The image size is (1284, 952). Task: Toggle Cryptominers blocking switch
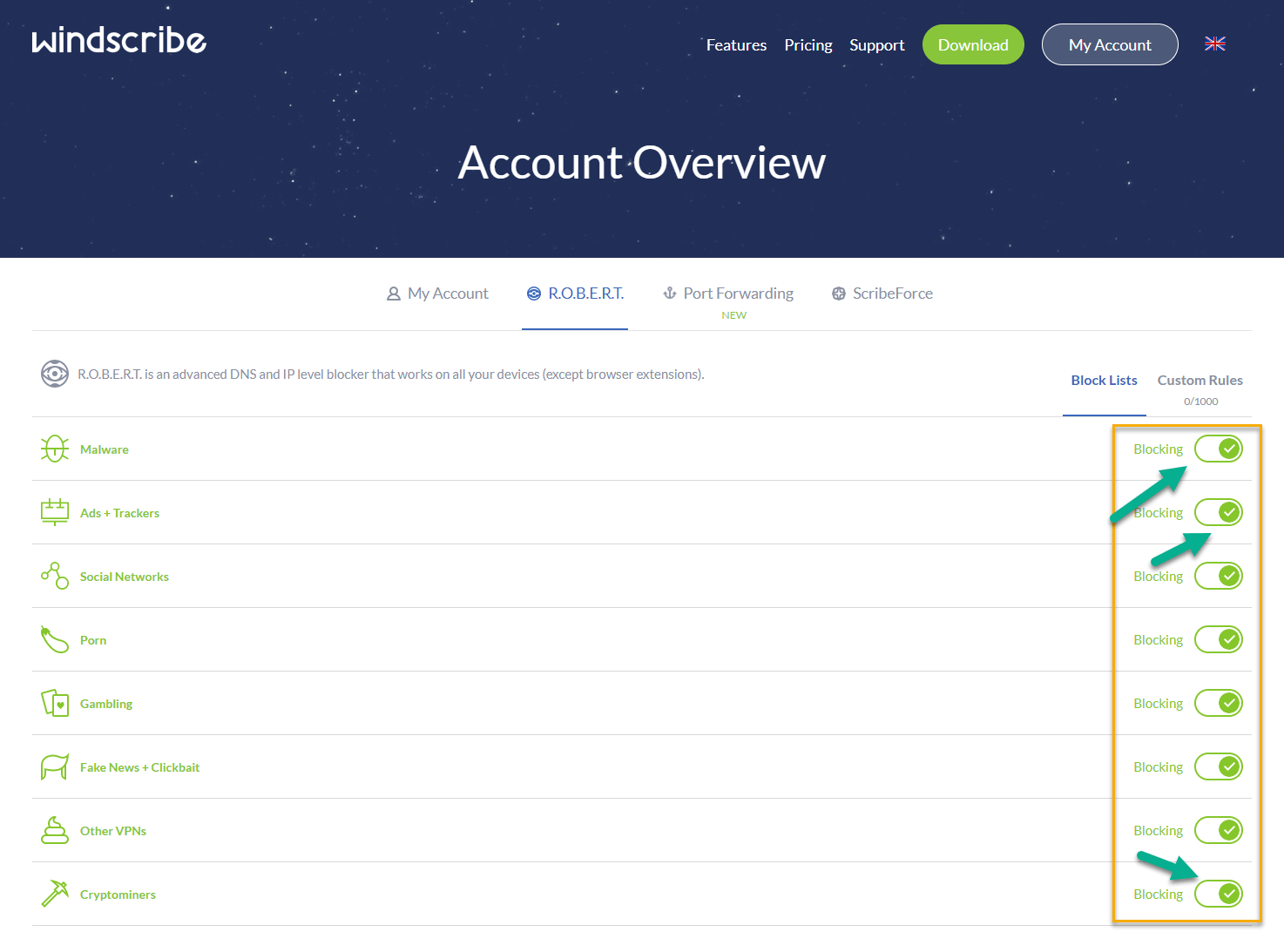[x=1219, y=894]
